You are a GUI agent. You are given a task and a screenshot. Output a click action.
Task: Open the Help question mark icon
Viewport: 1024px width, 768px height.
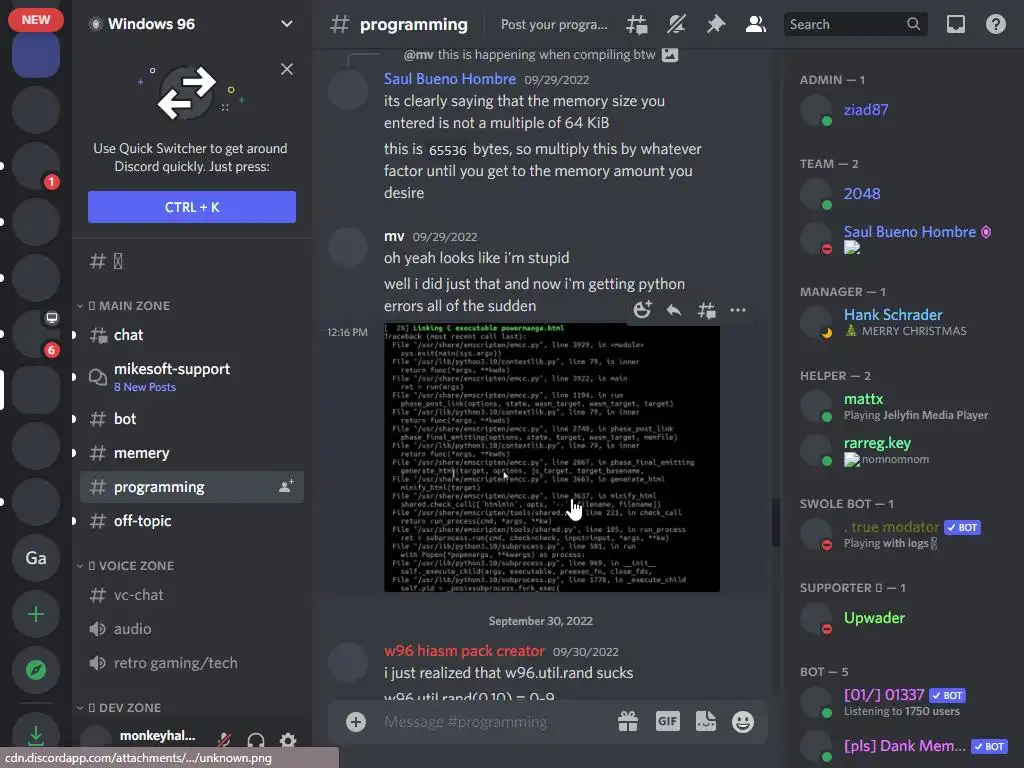click(995, 25)
